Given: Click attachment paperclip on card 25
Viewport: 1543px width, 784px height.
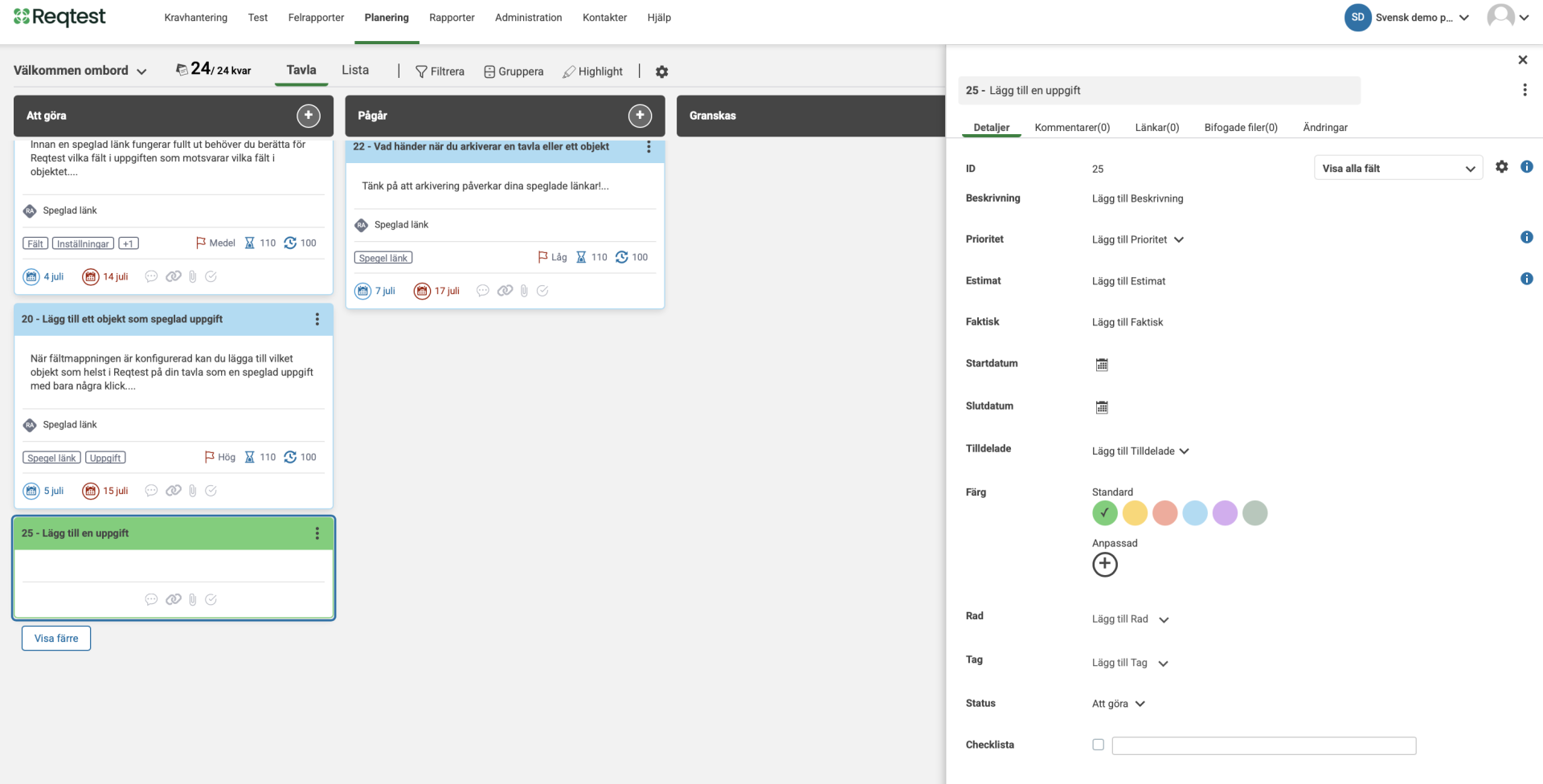Looking at the screenshot, I should 193,599.
